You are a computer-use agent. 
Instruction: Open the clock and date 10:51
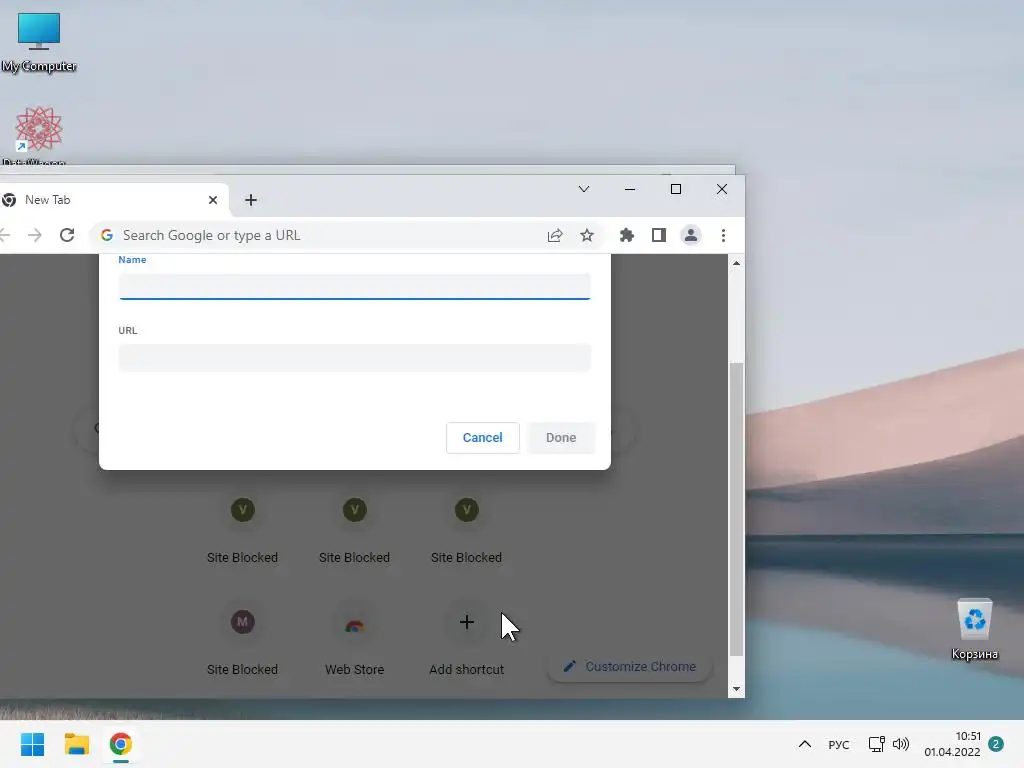[x=952, y=744]
